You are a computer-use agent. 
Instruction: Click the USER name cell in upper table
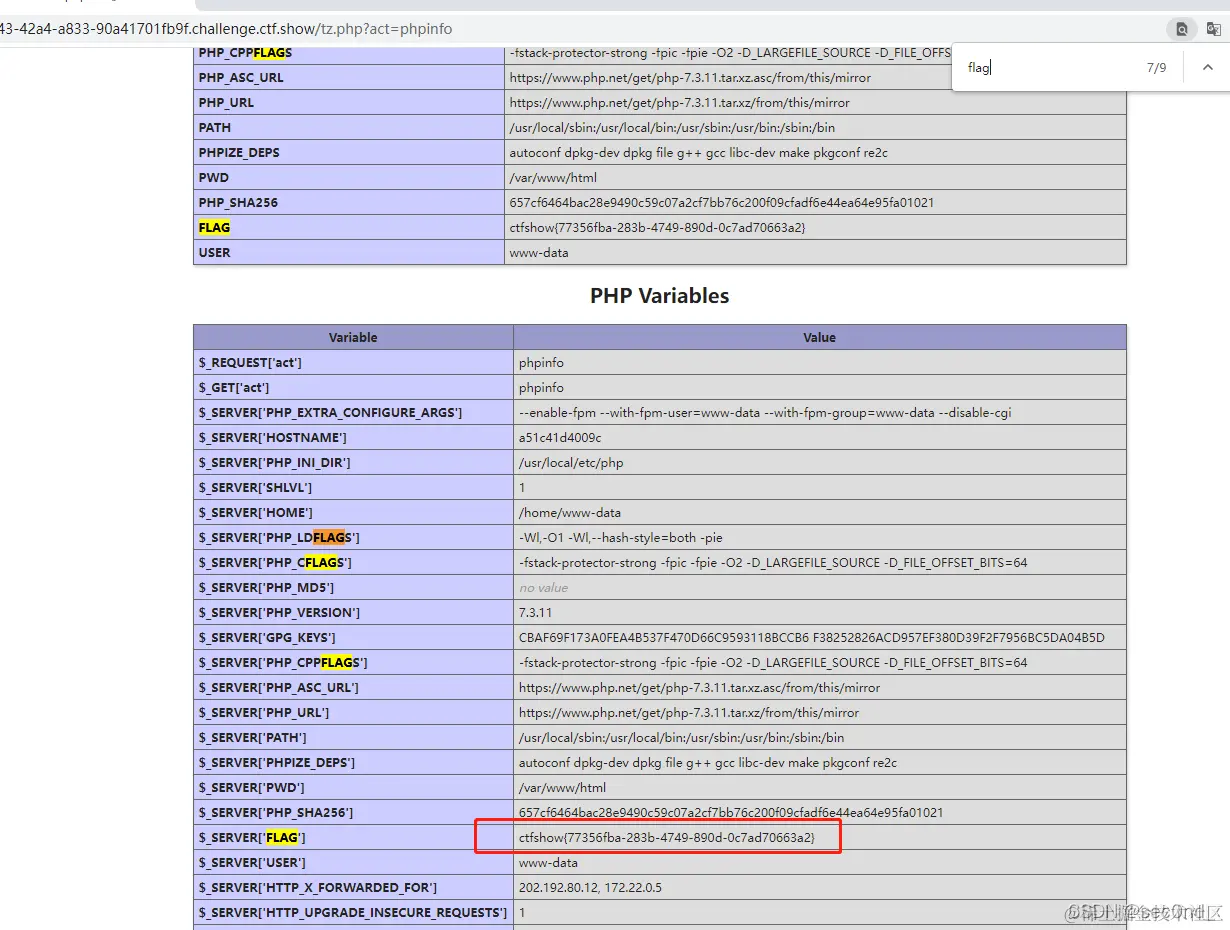click(349, 252)
